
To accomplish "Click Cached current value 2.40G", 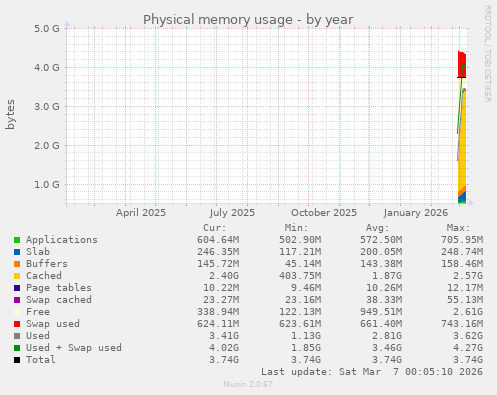I will pos(224,276).
